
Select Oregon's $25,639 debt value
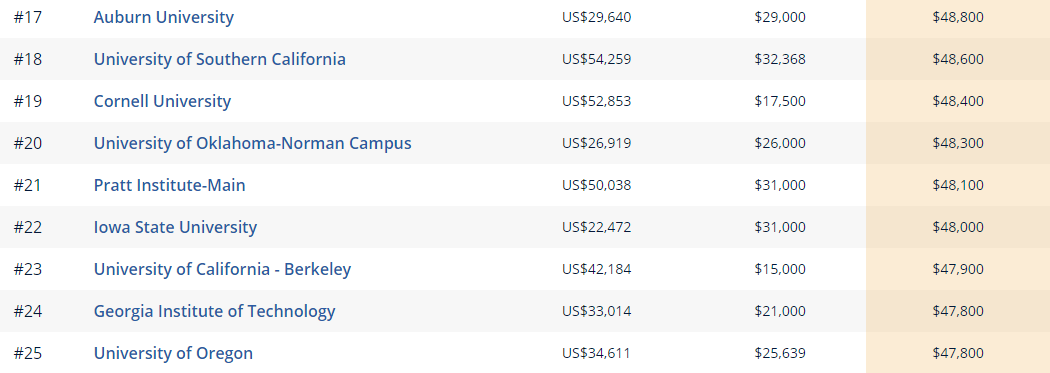(780, 354)
